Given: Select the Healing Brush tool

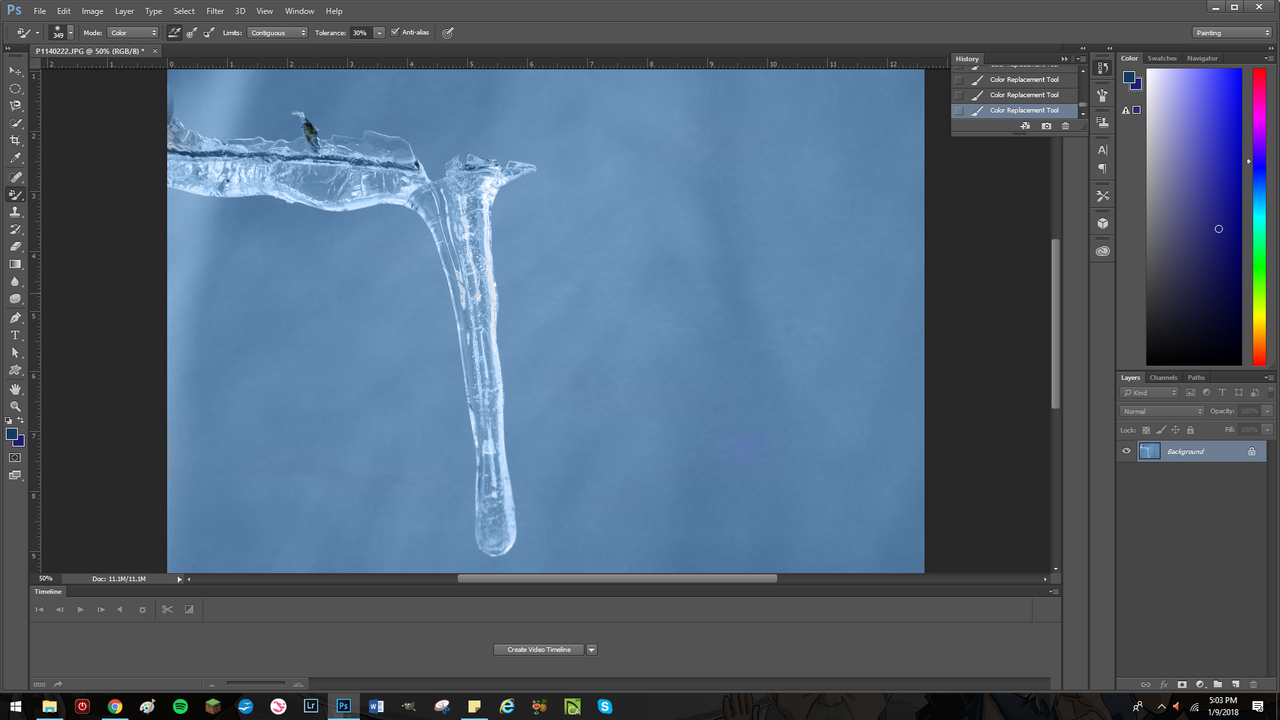Looking at the screenshot, I should click(15, 177).
